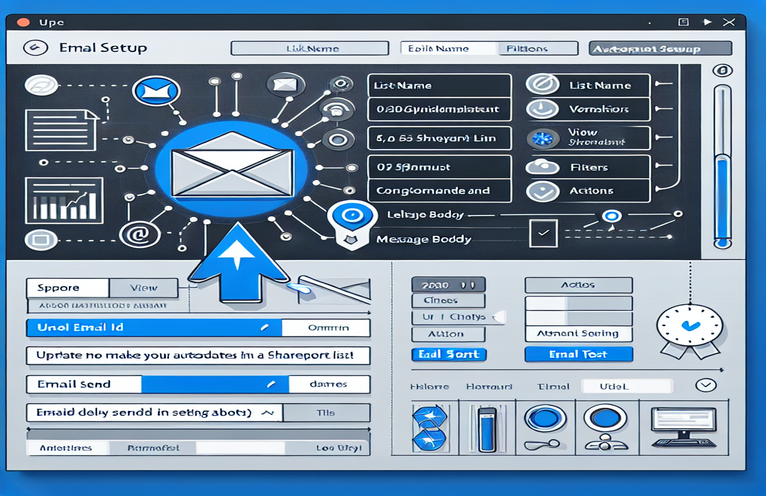Toggle the checkbox next to Message Body
Image resolution: width=766 pixels, height=496 pixels.
[x=542, y=233]
